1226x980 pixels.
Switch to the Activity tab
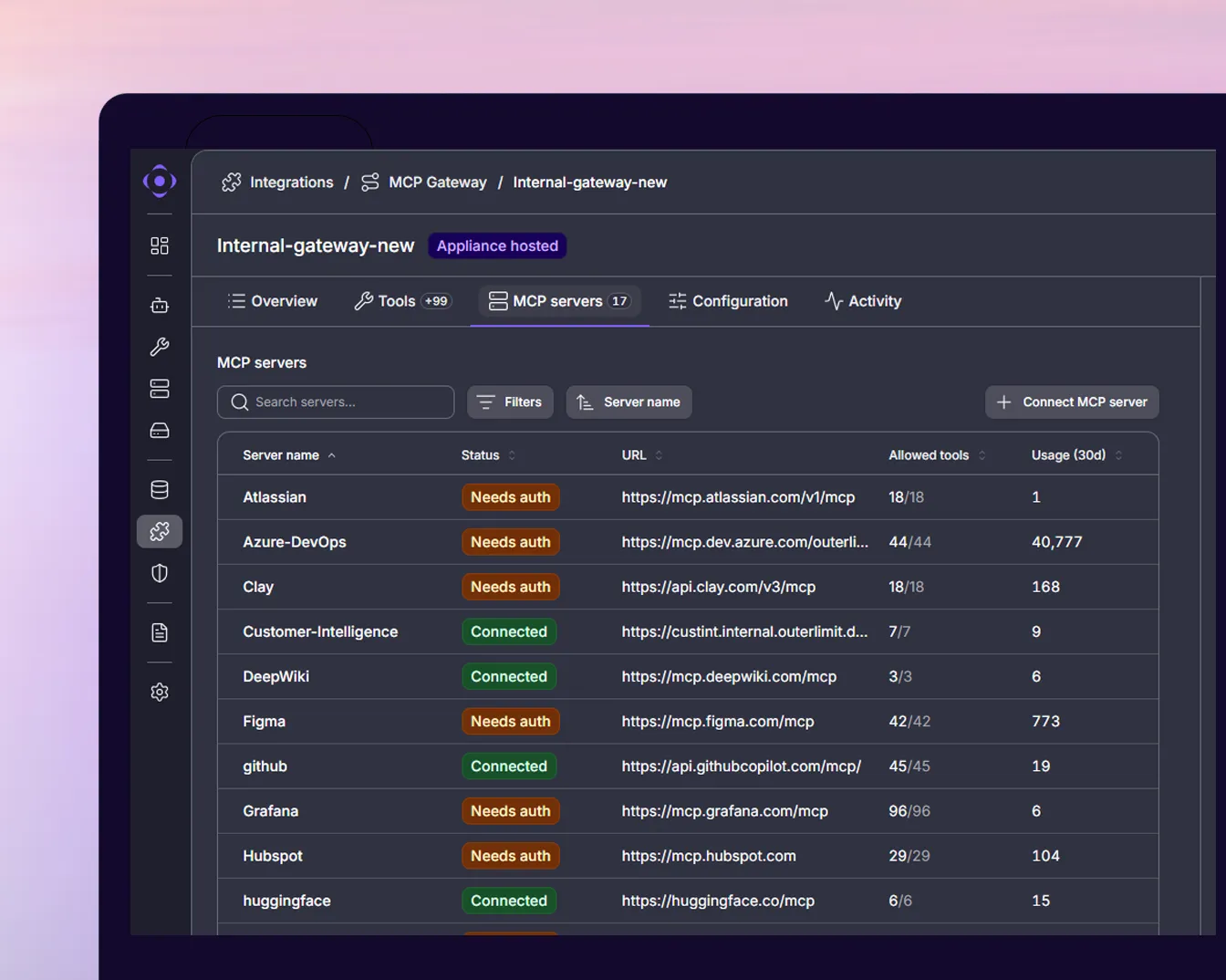coord(863,301)
